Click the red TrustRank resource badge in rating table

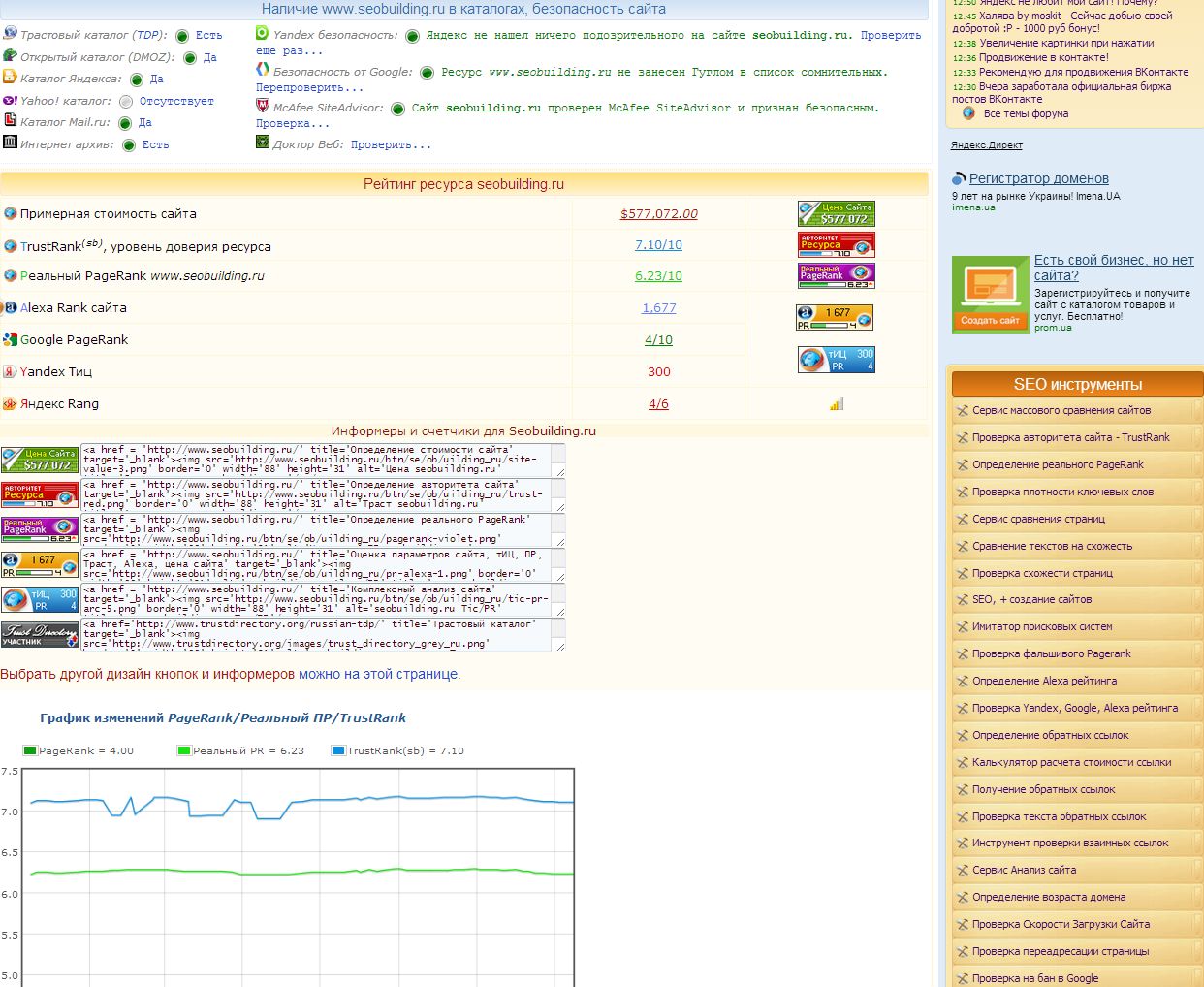836,244
